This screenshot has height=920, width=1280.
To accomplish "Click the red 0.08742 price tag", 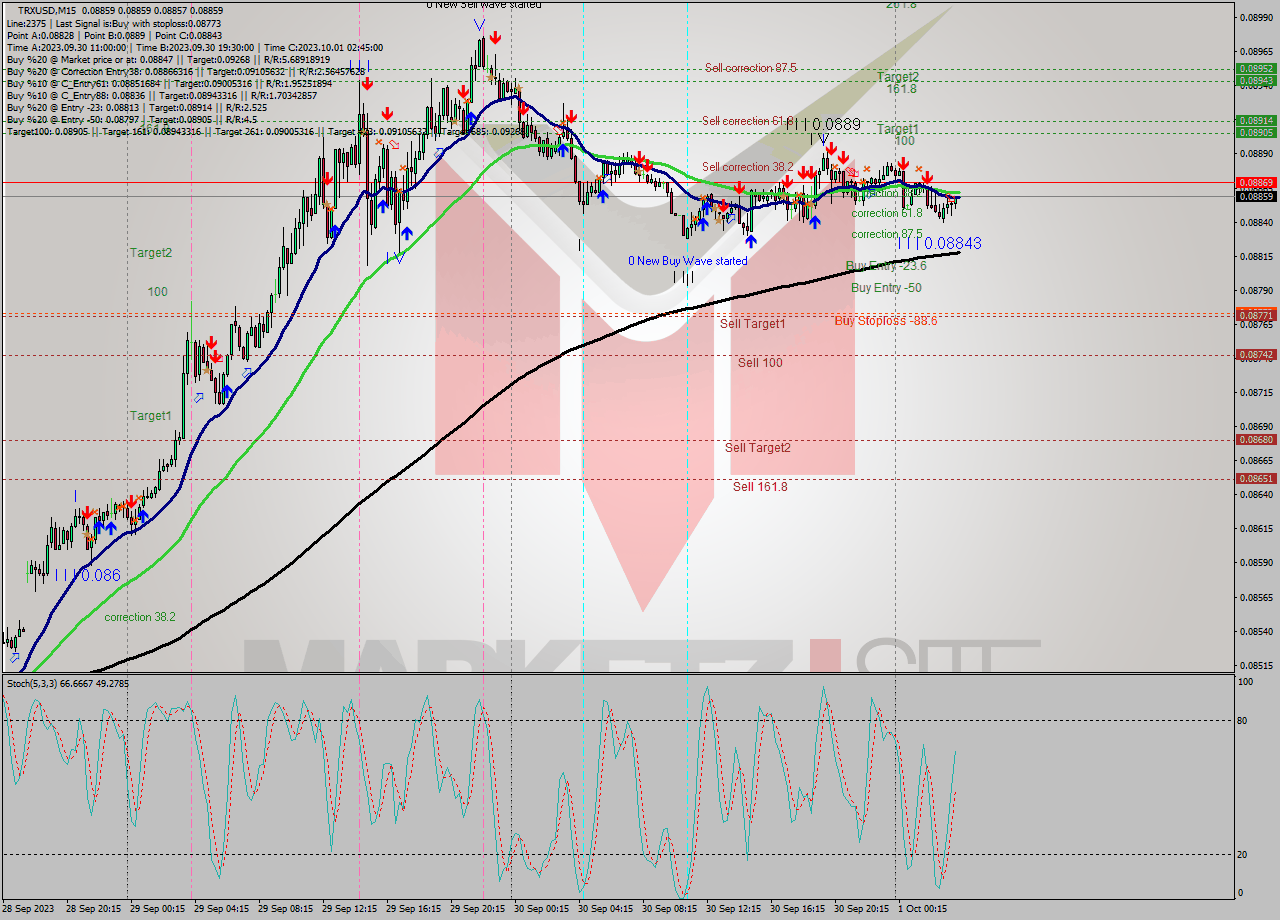I will [x=1256, y=354].
